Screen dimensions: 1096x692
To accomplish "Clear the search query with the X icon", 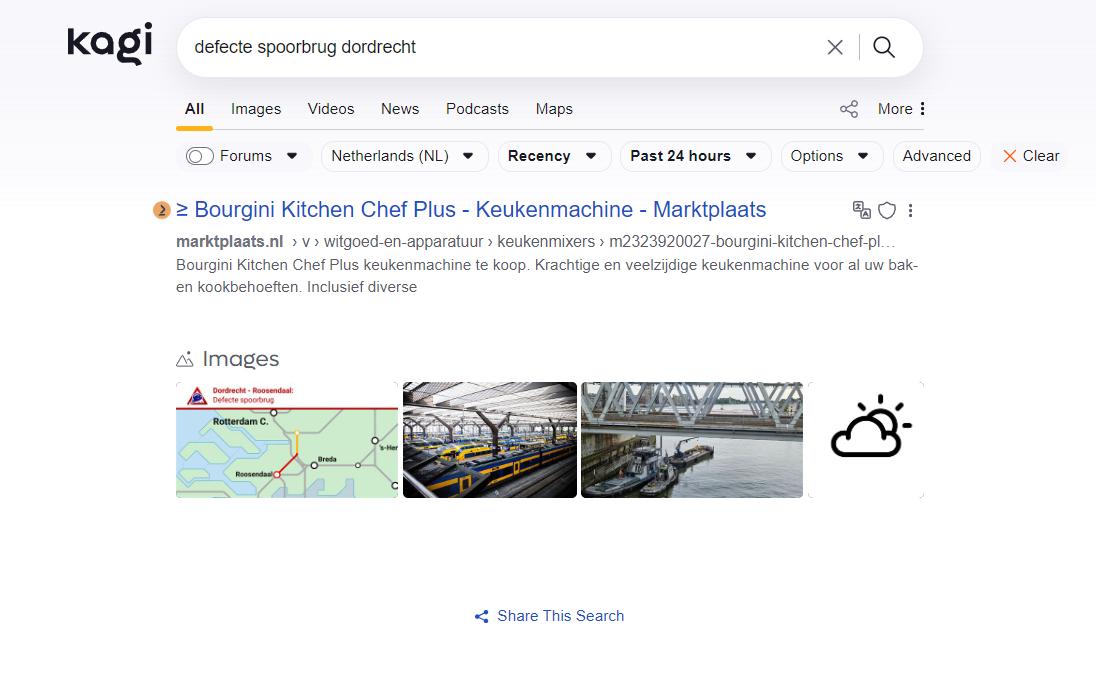I will pyautogui.click(x=835, y=47).
